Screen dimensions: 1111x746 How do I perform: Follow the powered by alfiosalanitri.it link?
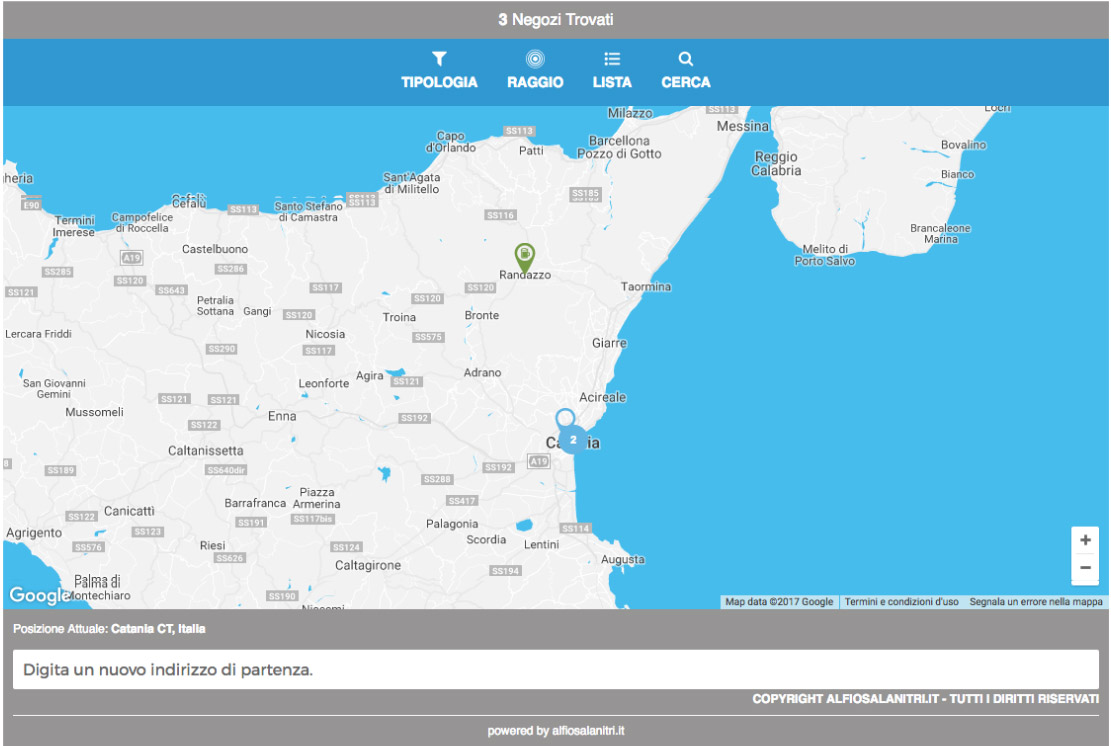click(556, 730)
